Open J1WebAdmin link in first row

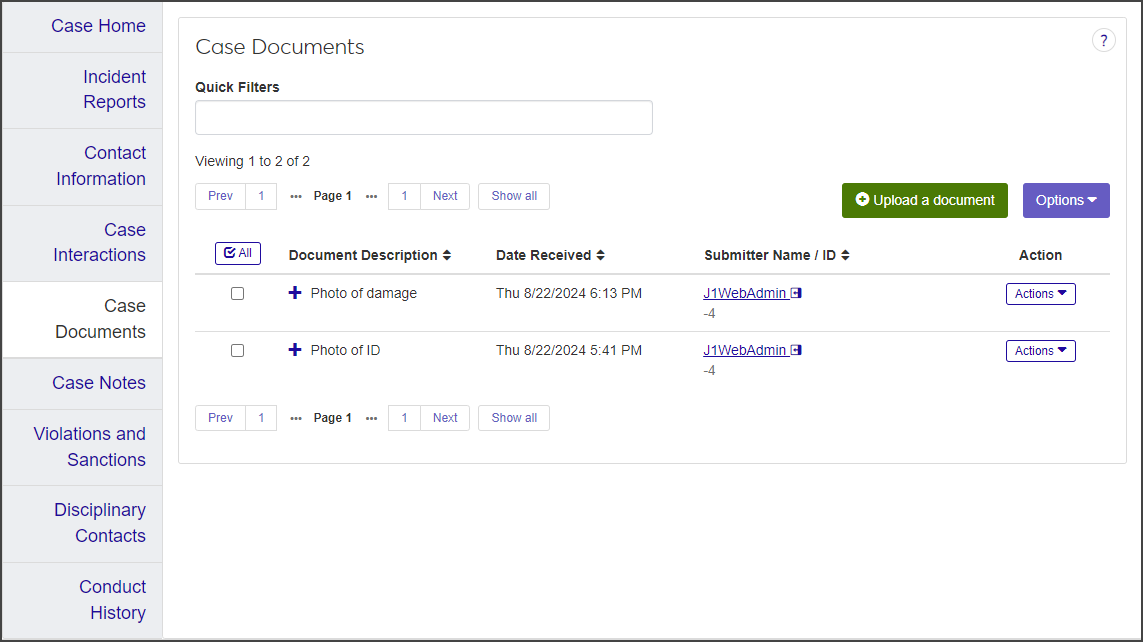(744, 294)
